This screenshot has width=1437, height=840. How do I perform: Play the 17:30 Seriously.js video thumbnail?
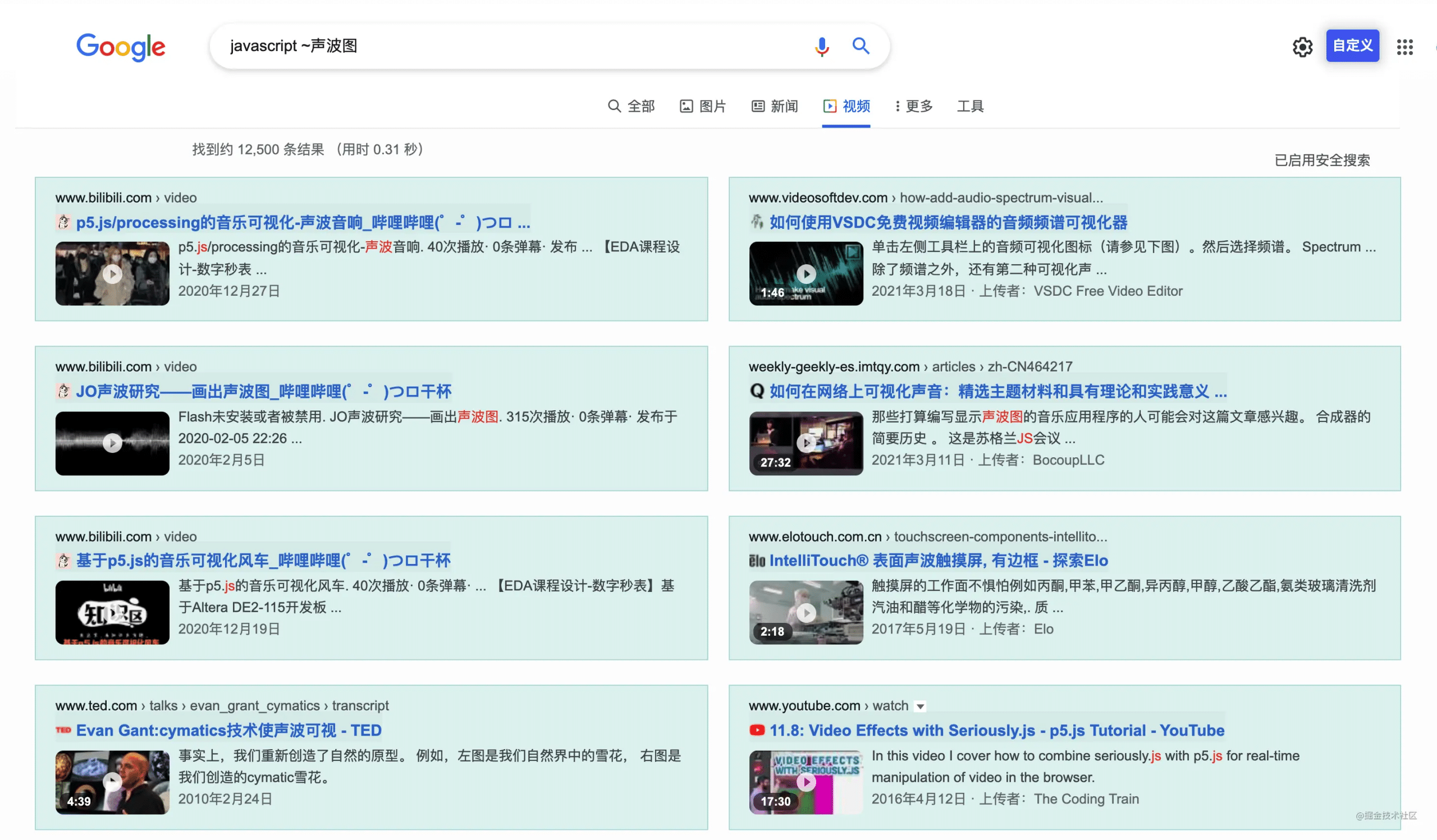pos(806,782)
